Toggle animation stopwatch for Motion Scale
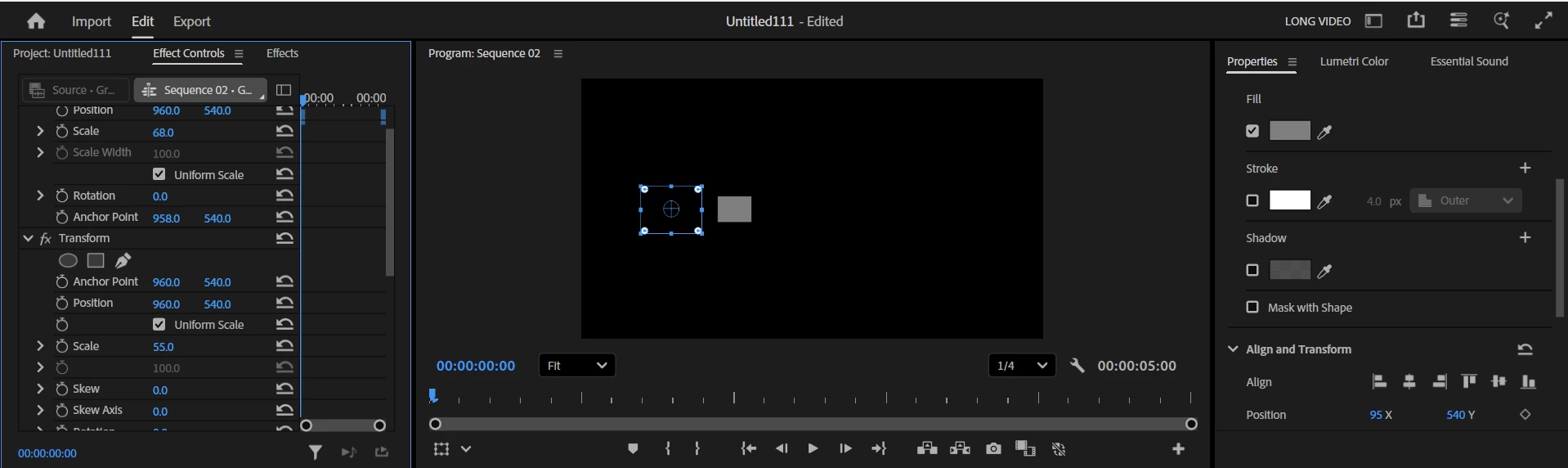The width and height of the screenshot is (1568, 468). (62, 131)
